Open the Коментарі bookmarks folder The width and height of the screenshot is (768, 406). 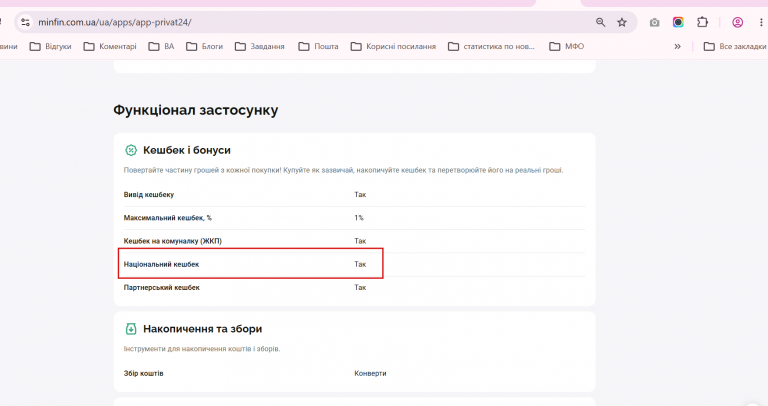coord(110,47)
